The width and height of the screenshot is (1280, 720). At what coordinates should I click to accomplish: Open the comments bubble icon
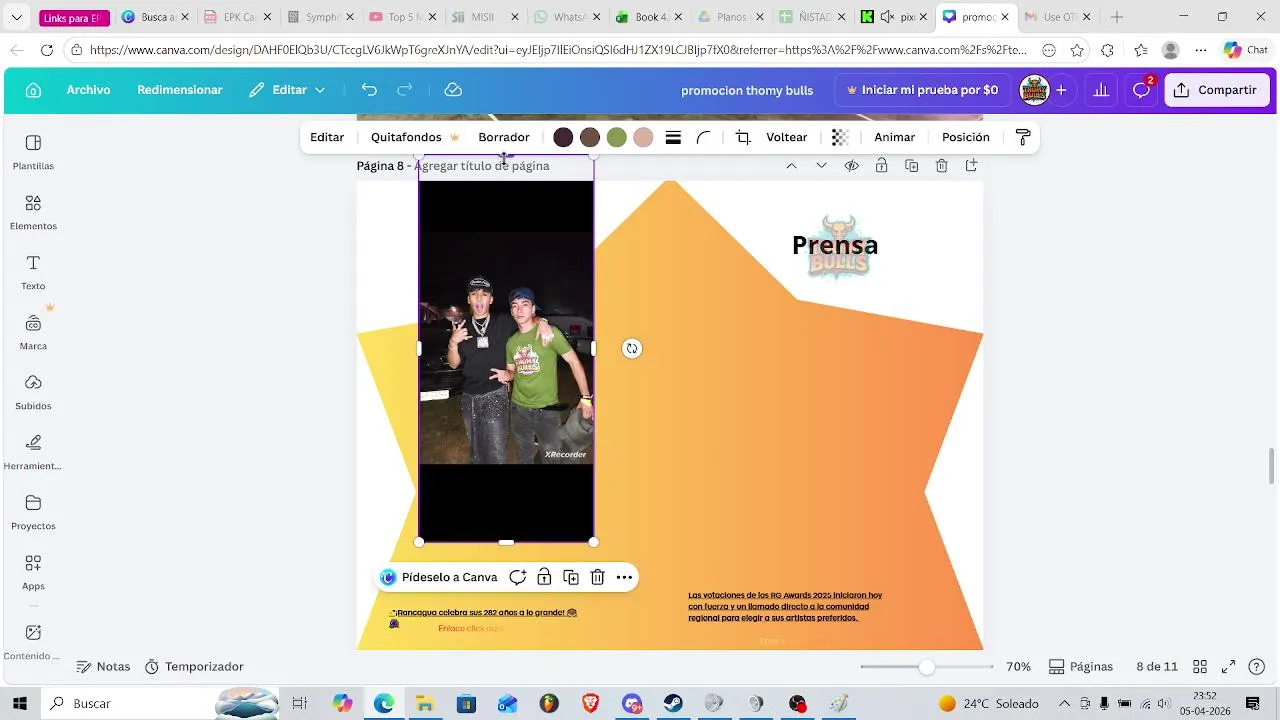click(x=1141, y=90)
